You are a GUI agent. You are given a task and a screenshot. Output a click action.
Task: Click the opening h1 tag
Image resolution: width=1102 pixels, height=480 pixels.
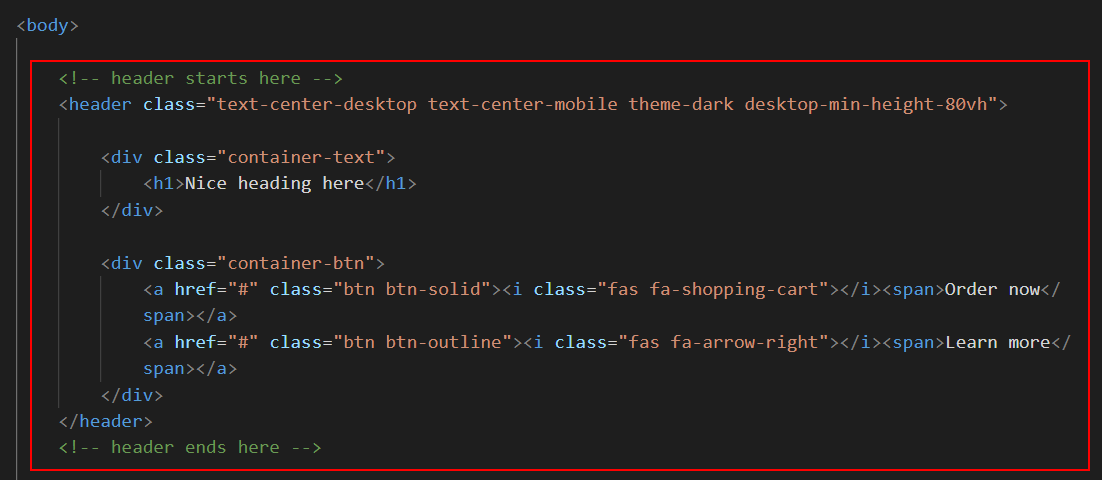[164, 184]
